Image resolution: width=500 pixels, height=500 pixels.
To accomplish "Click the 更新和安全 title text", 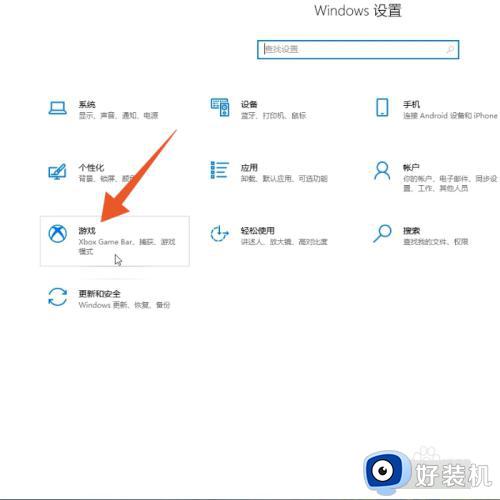I will (99, 294).
